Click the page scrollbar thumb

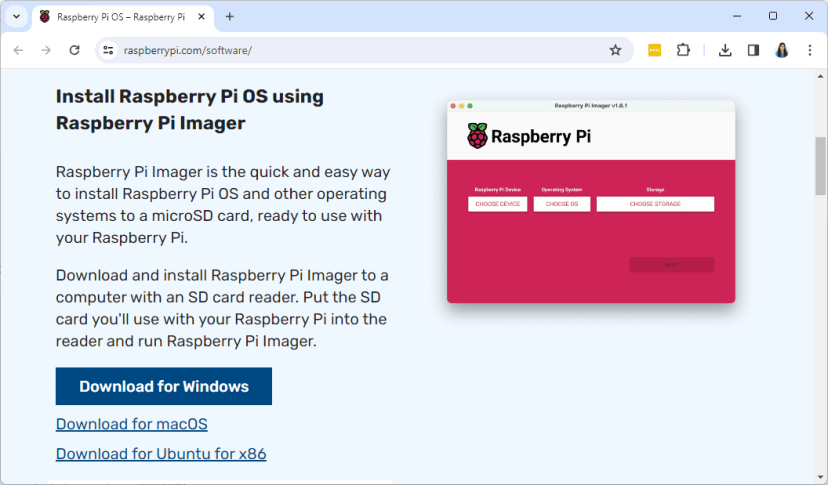click(x=820, y=166)
